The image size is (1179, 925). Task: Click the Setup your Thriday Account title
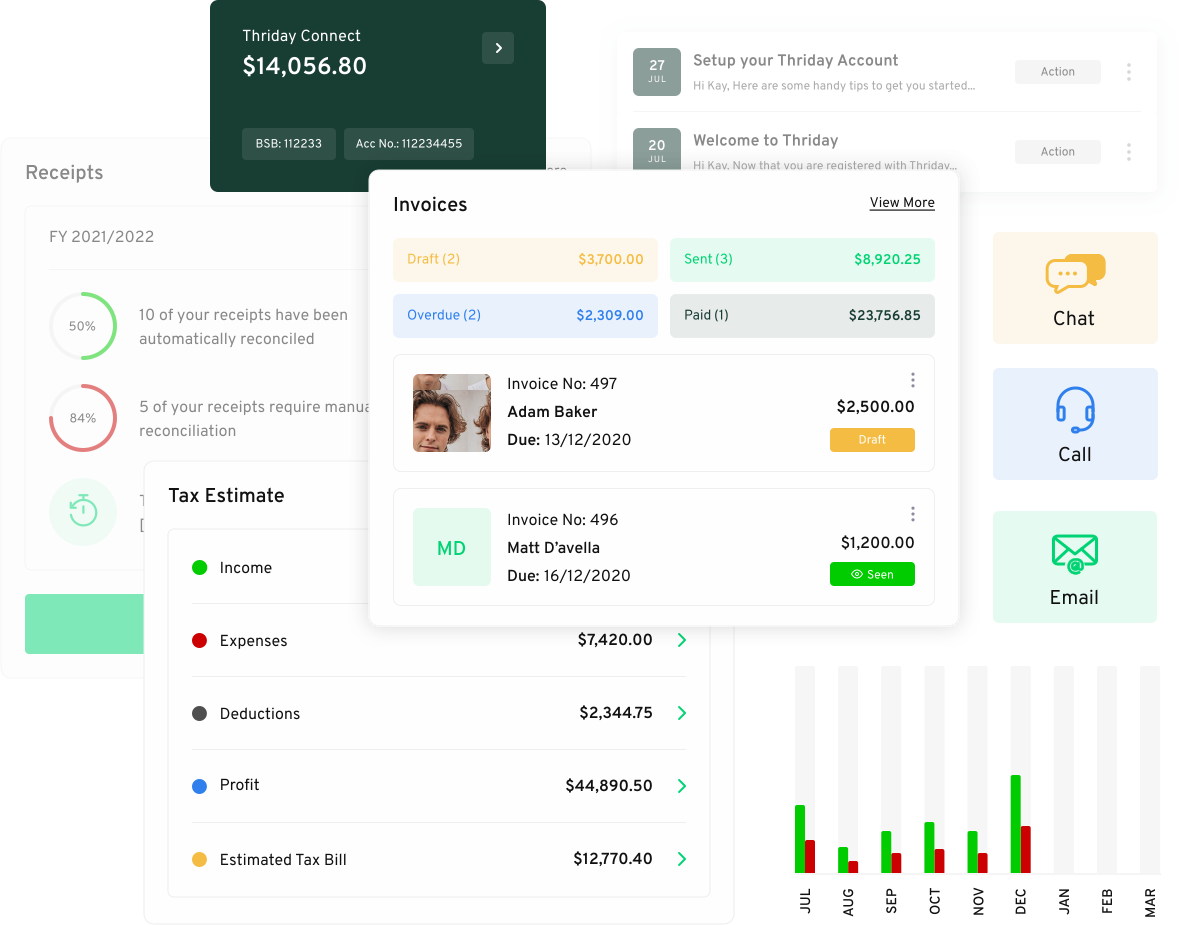click(x=796, y=60)
